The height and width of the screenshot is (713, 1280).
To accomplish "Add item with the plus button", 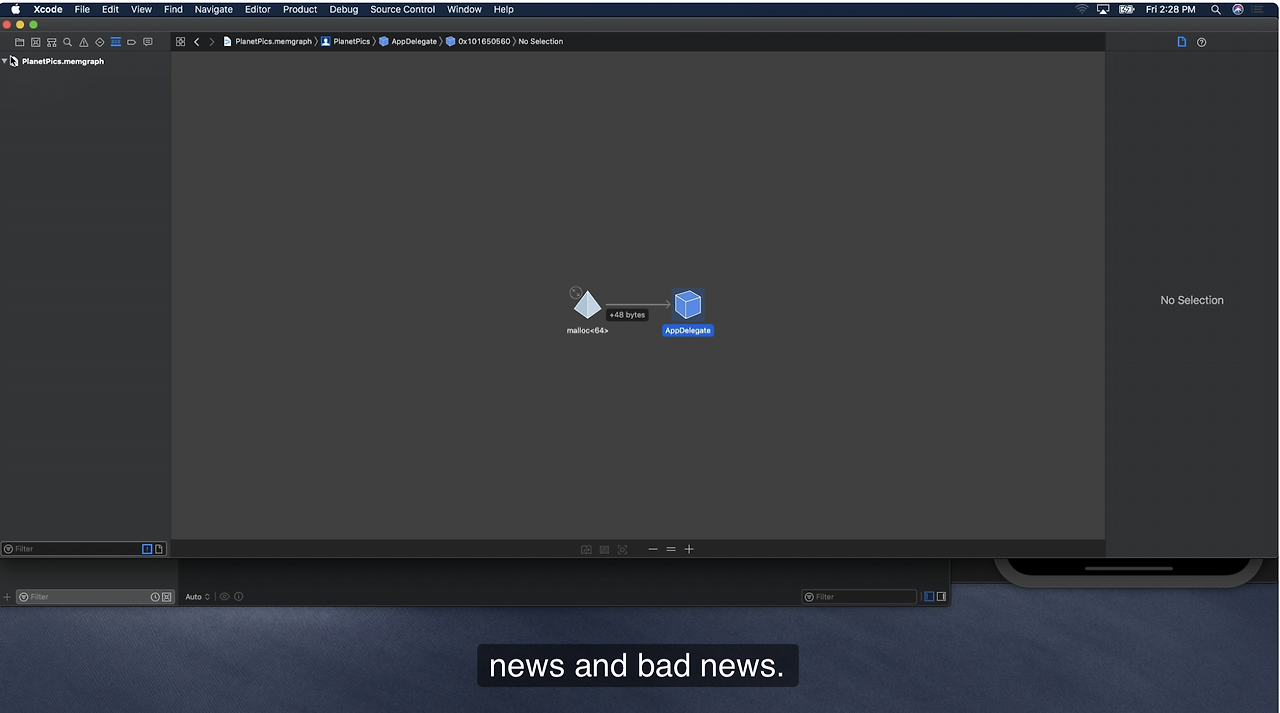I will (7, 597).
